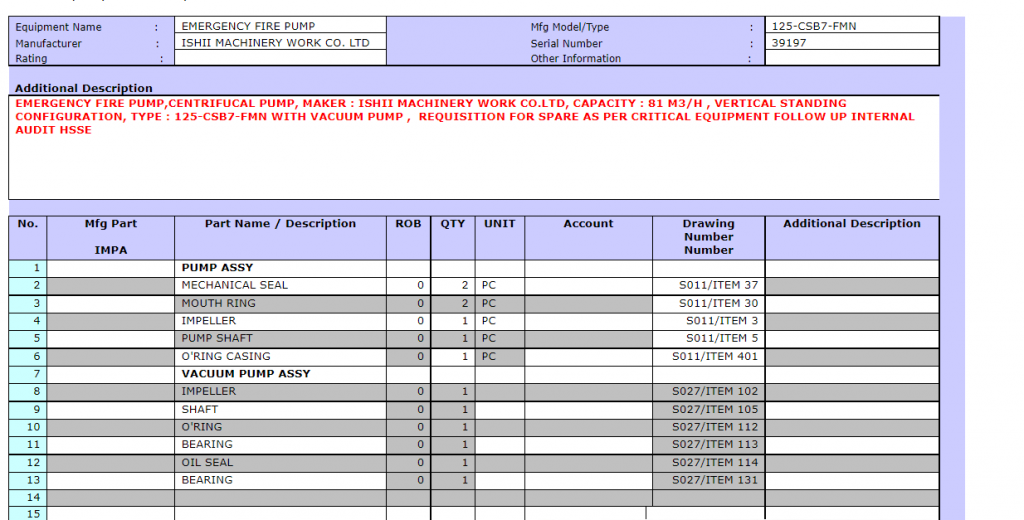Click the VACUUM PUMP ASSY section row
This screenshot has height=520, width=1024.
[280, 374]
